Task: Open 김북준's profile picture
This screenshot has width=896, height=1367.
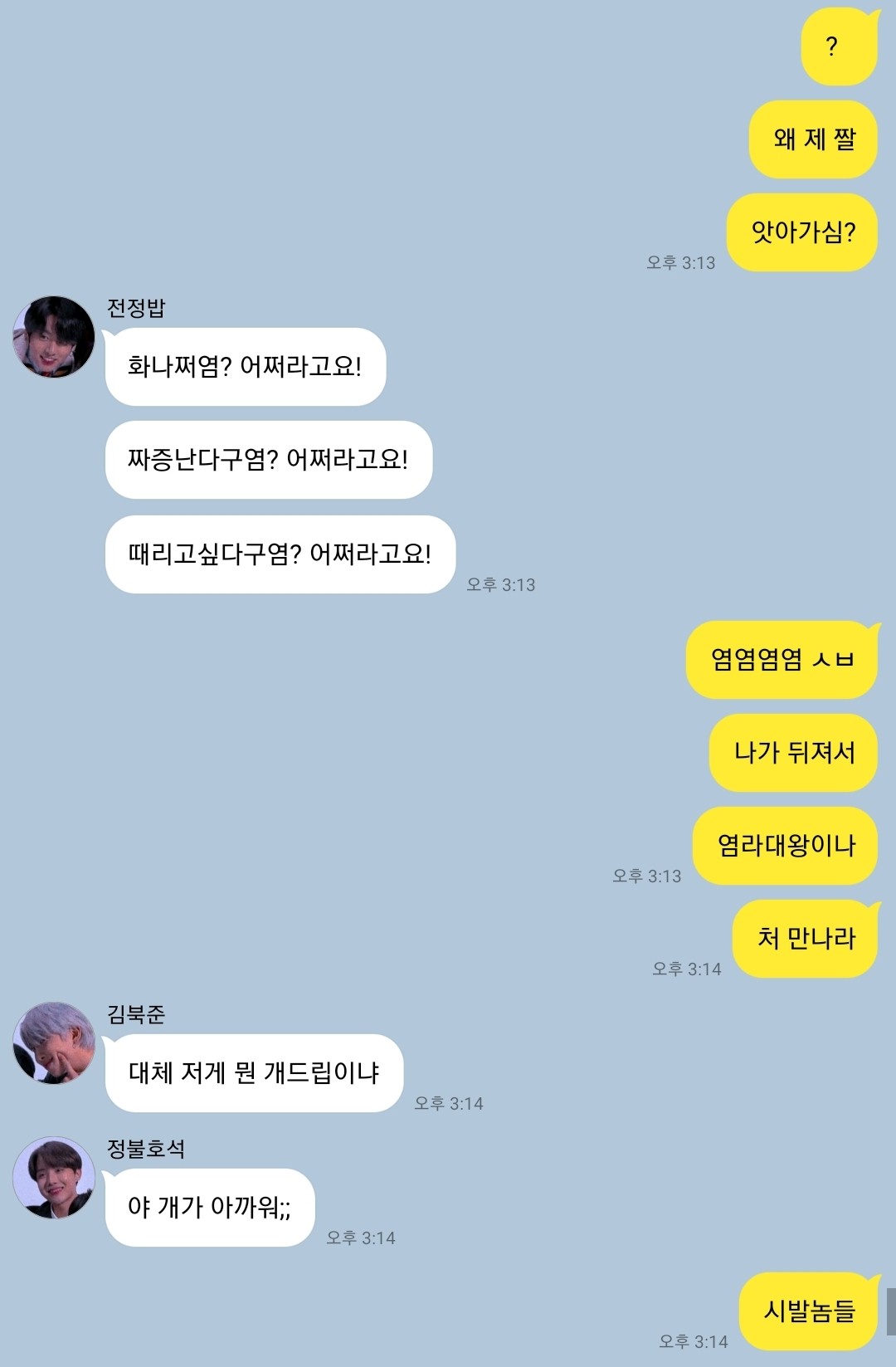Action: tap(54, 1043)
